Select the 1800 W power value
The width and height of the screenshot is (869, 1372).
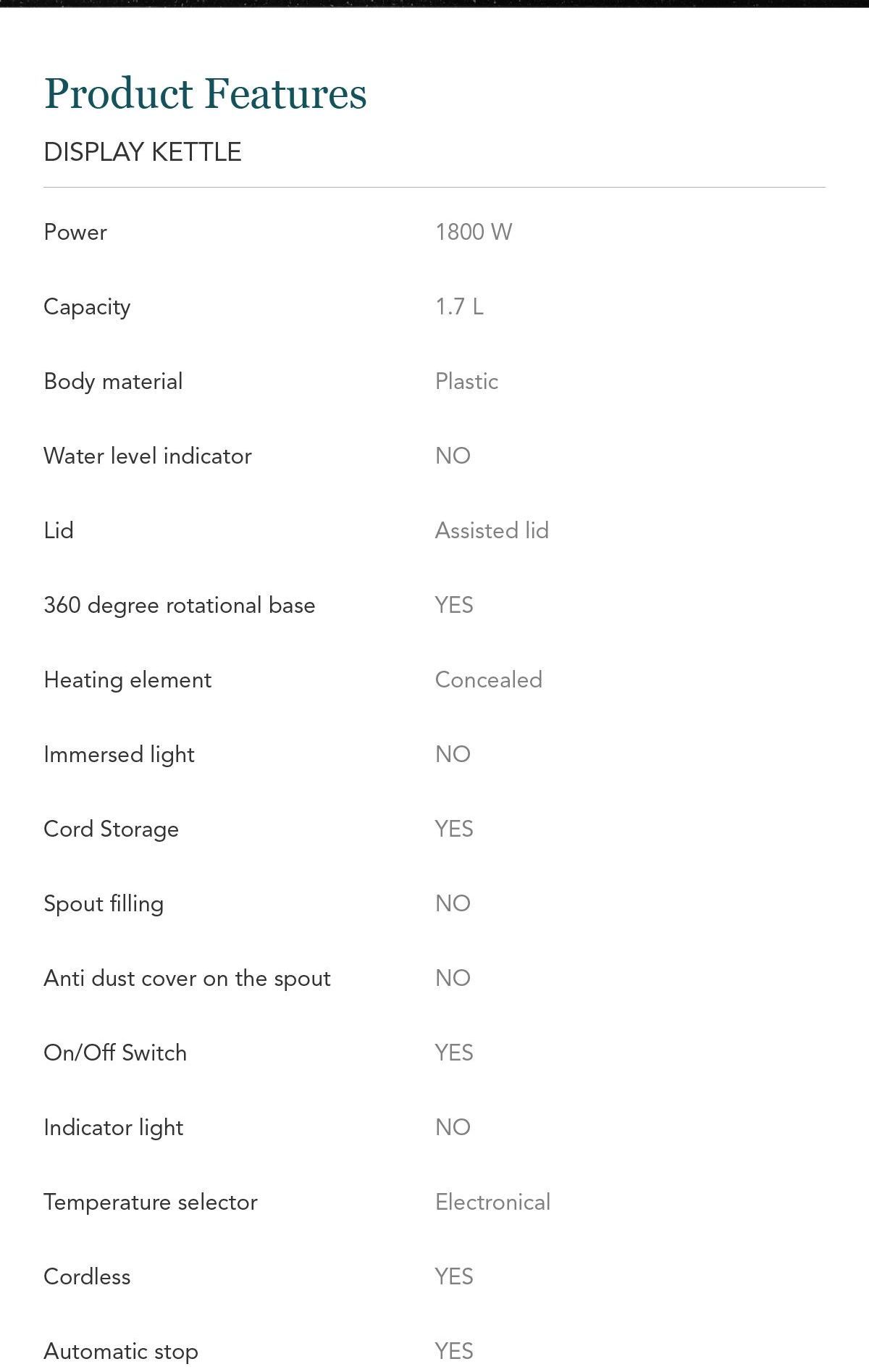[474, 232]
